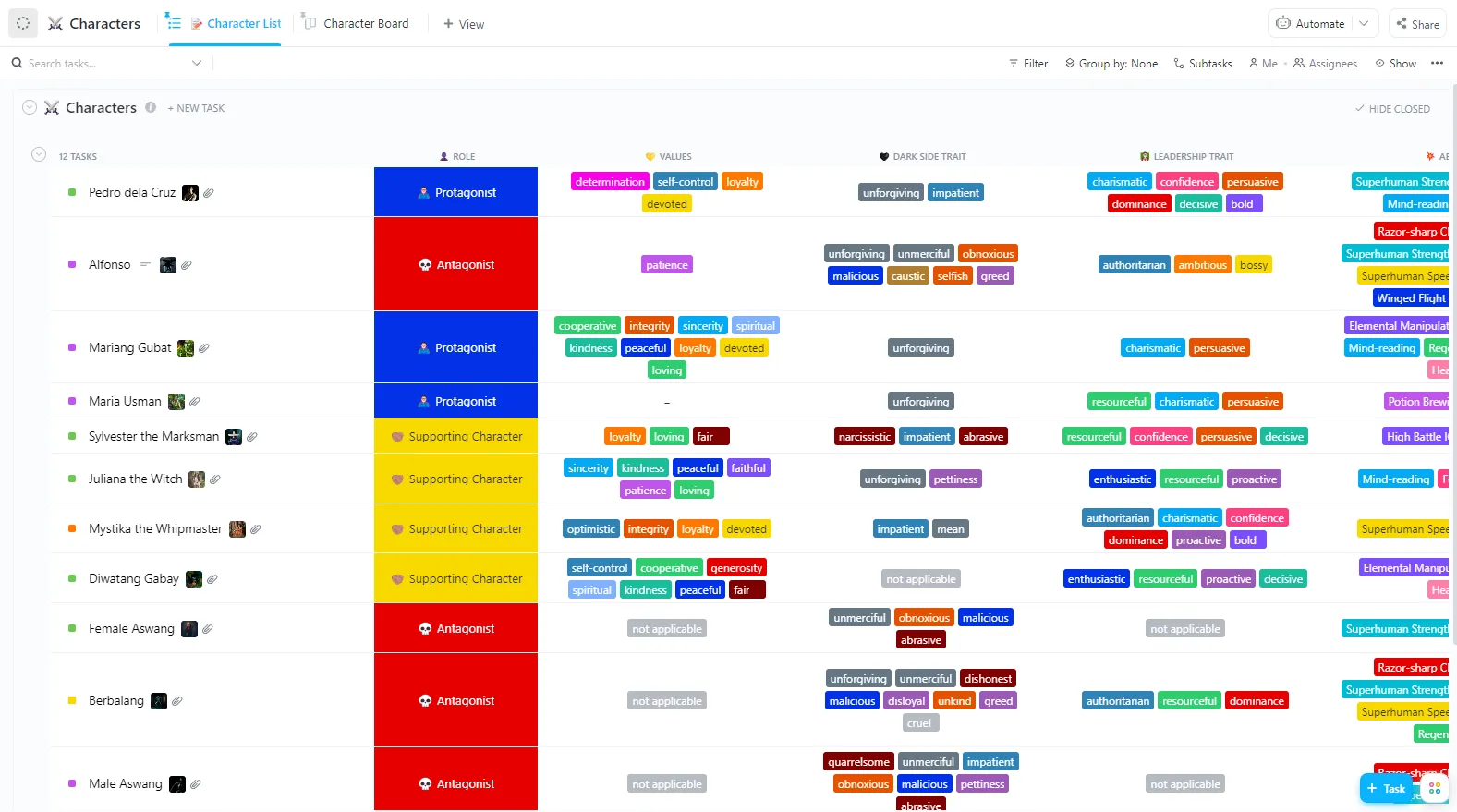This screenshot has width=1457, height=812.
Task: Open the search tasks dropdown arrow
Action: (197, 64)
